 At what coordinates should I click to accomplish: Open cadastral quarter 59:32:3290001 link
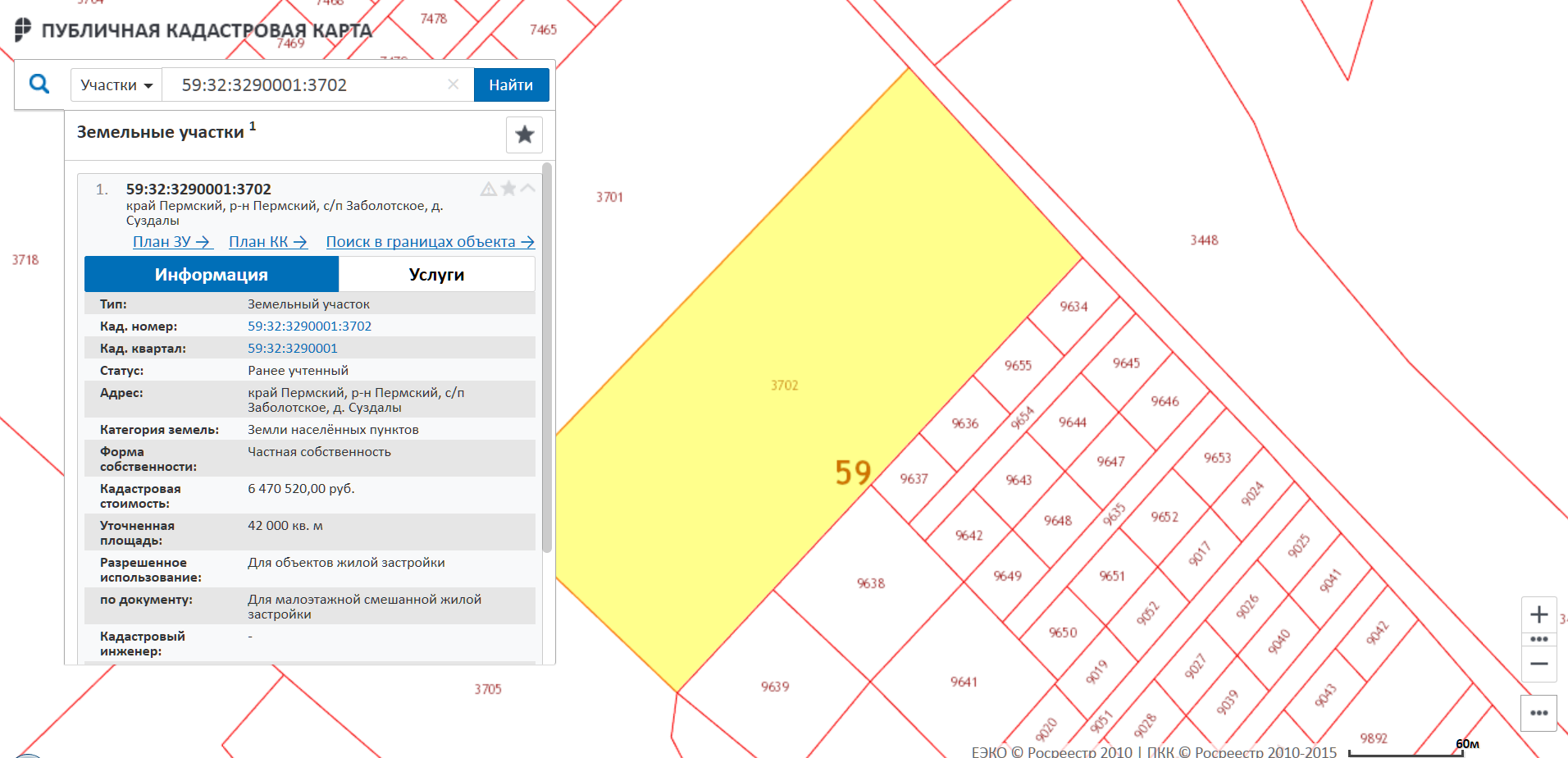point(292,349)
